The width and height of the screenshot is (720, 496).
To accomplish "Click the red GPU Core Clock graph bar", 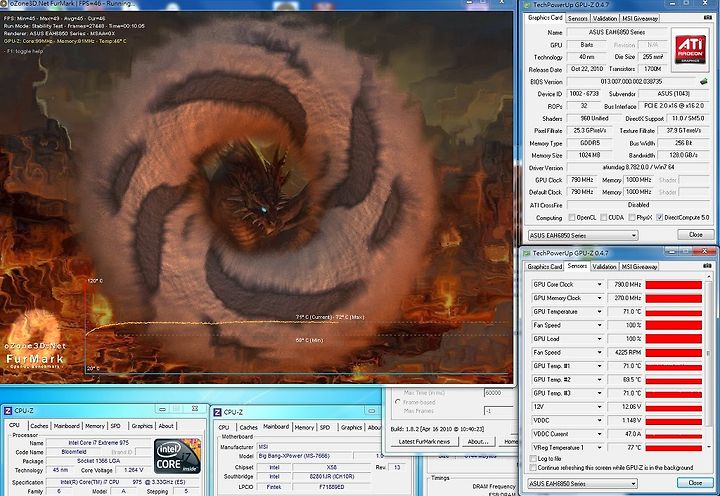I will point(674,285).
